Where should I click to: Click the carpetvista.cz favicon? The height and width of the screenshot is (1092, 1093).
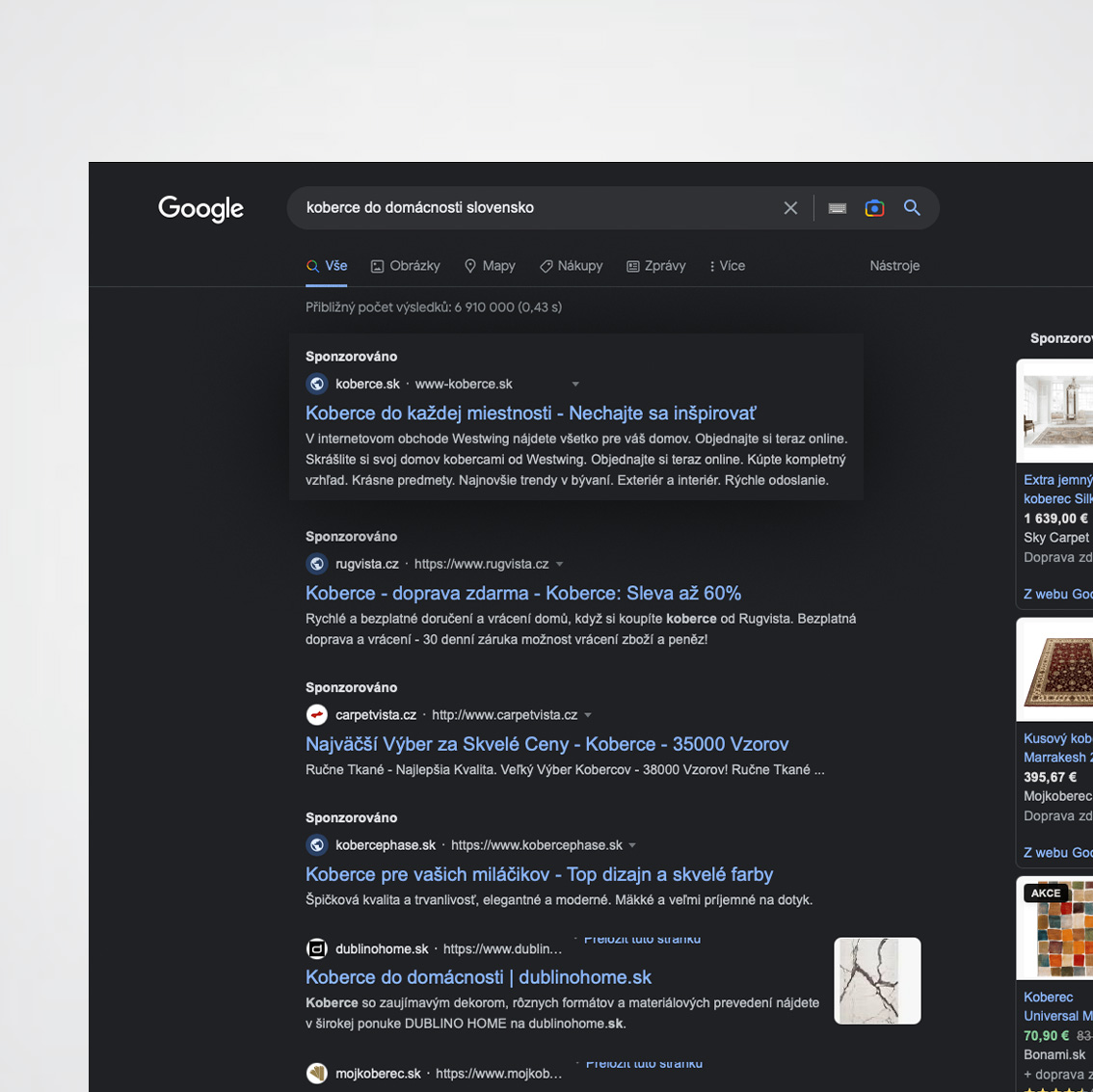pyautogui.click(x=317, y=715)
